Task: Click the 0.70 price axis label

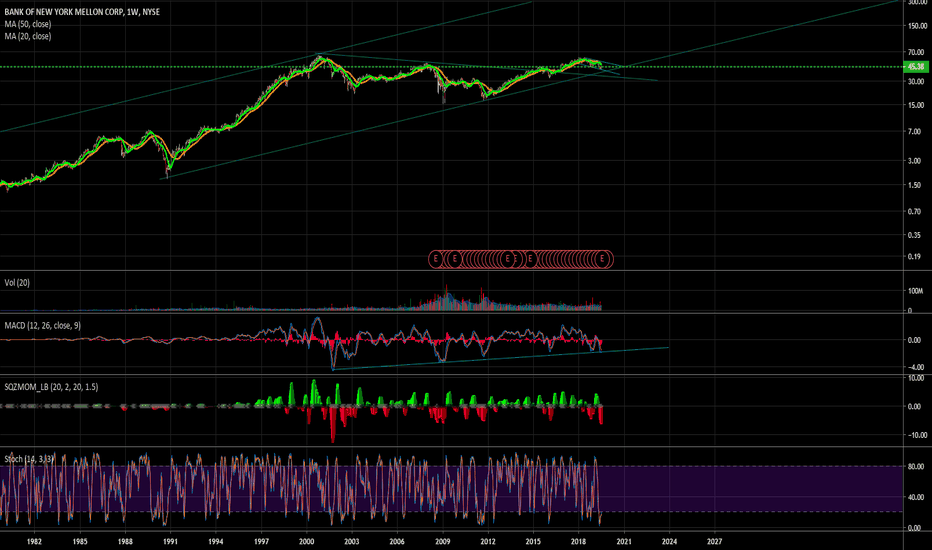Action: coord(916,212)
